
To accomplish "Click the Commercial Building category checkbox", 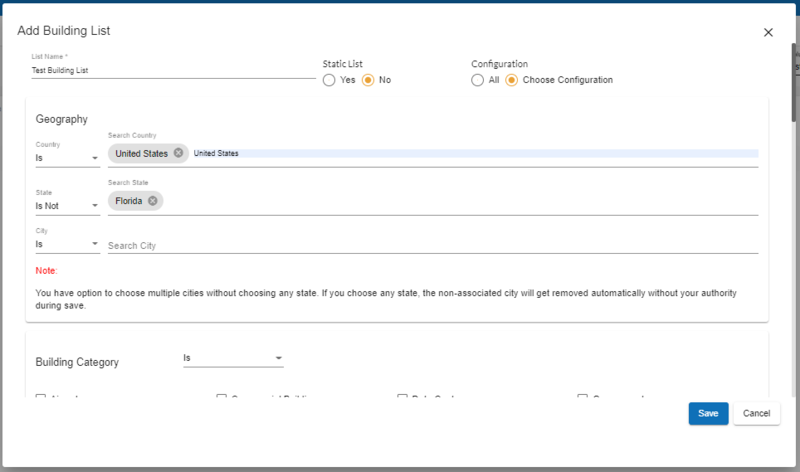I will coord(222,398).
